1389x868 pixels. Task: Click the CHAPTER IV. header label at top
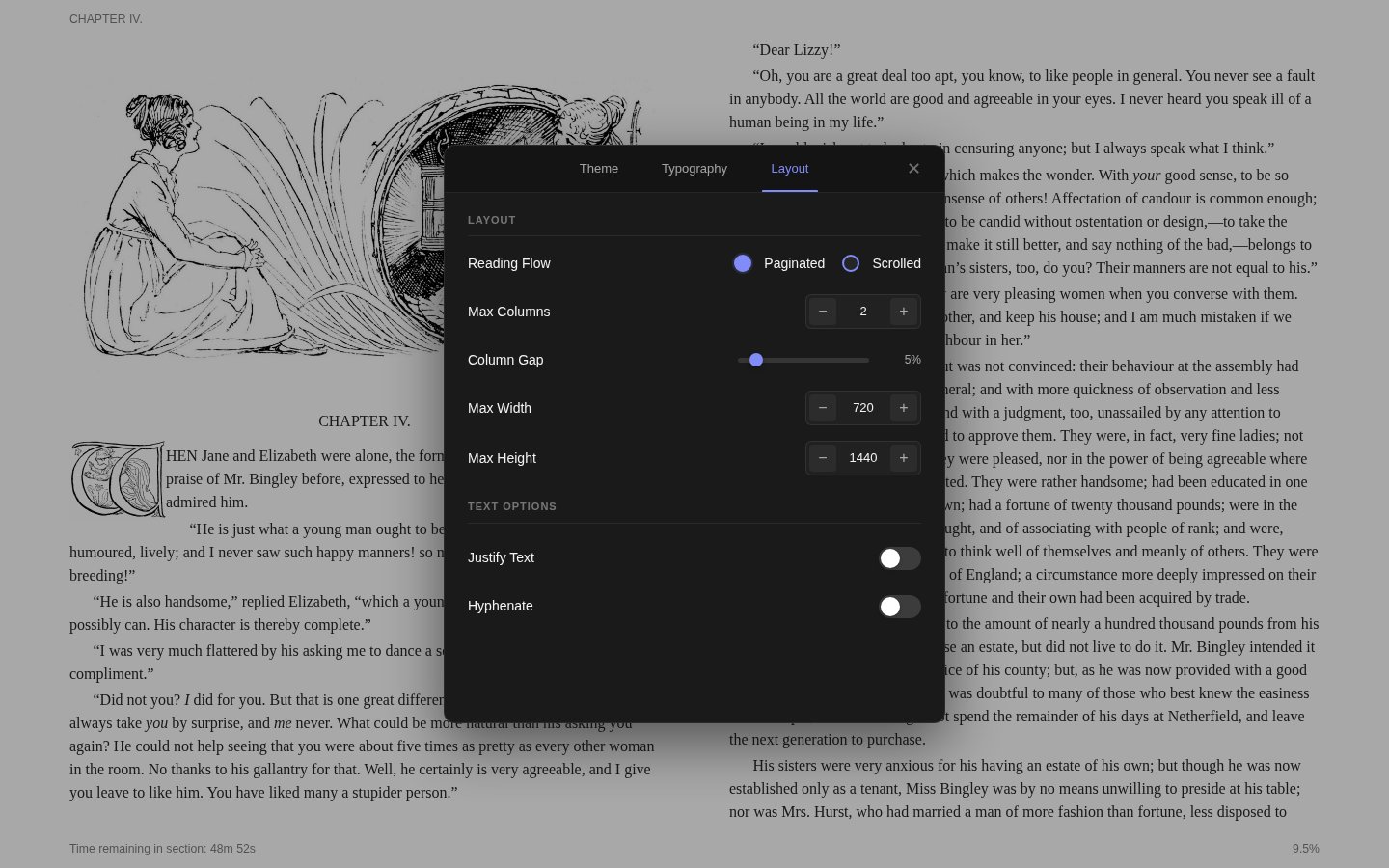[106, 19]
